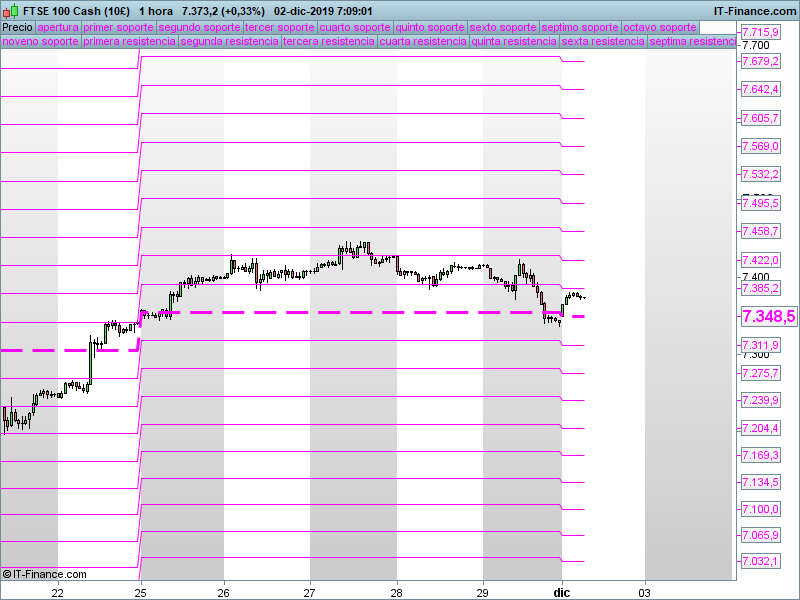The height and width of the screenshot is (600, 800).
Task: Click date 22 on the time axis
Action: (x=58, y=593)
